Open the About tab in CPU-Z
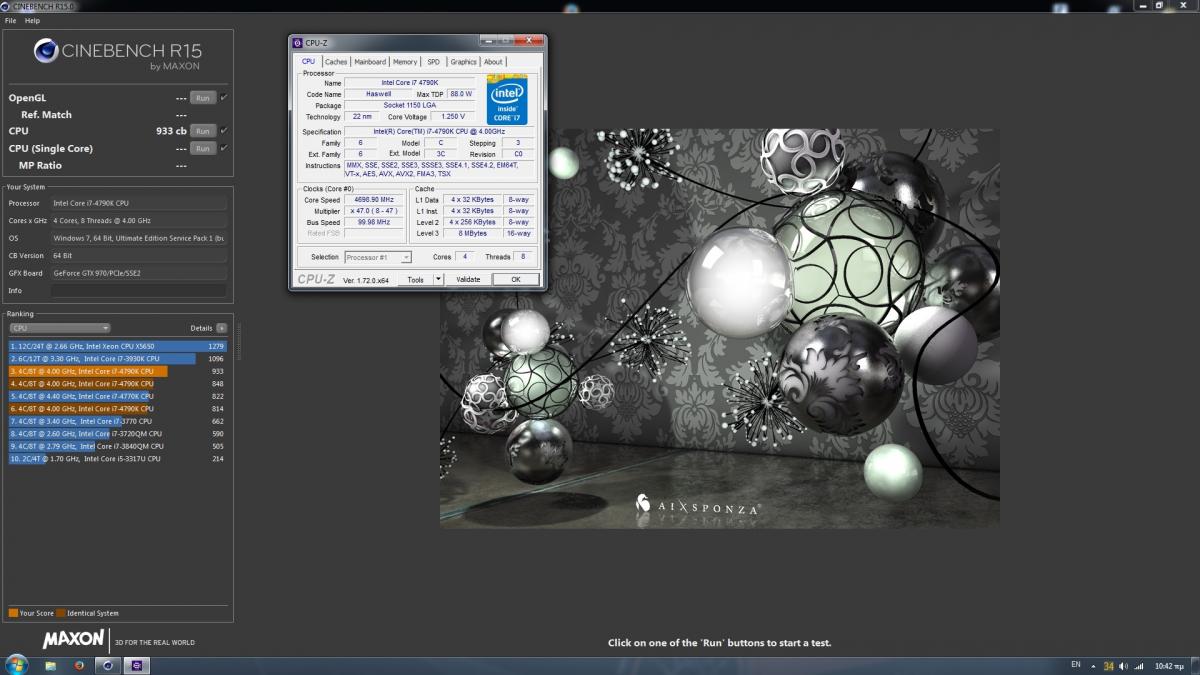The width and height of the screenshot is (1200, 675). pos(493,62)
